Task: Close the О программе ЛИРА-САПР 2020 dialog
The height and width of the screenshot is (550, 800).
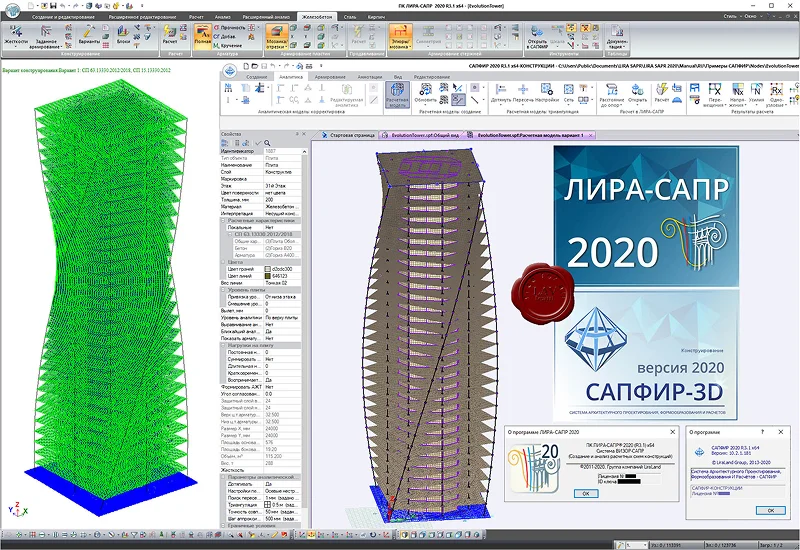Action: (672, 432)
